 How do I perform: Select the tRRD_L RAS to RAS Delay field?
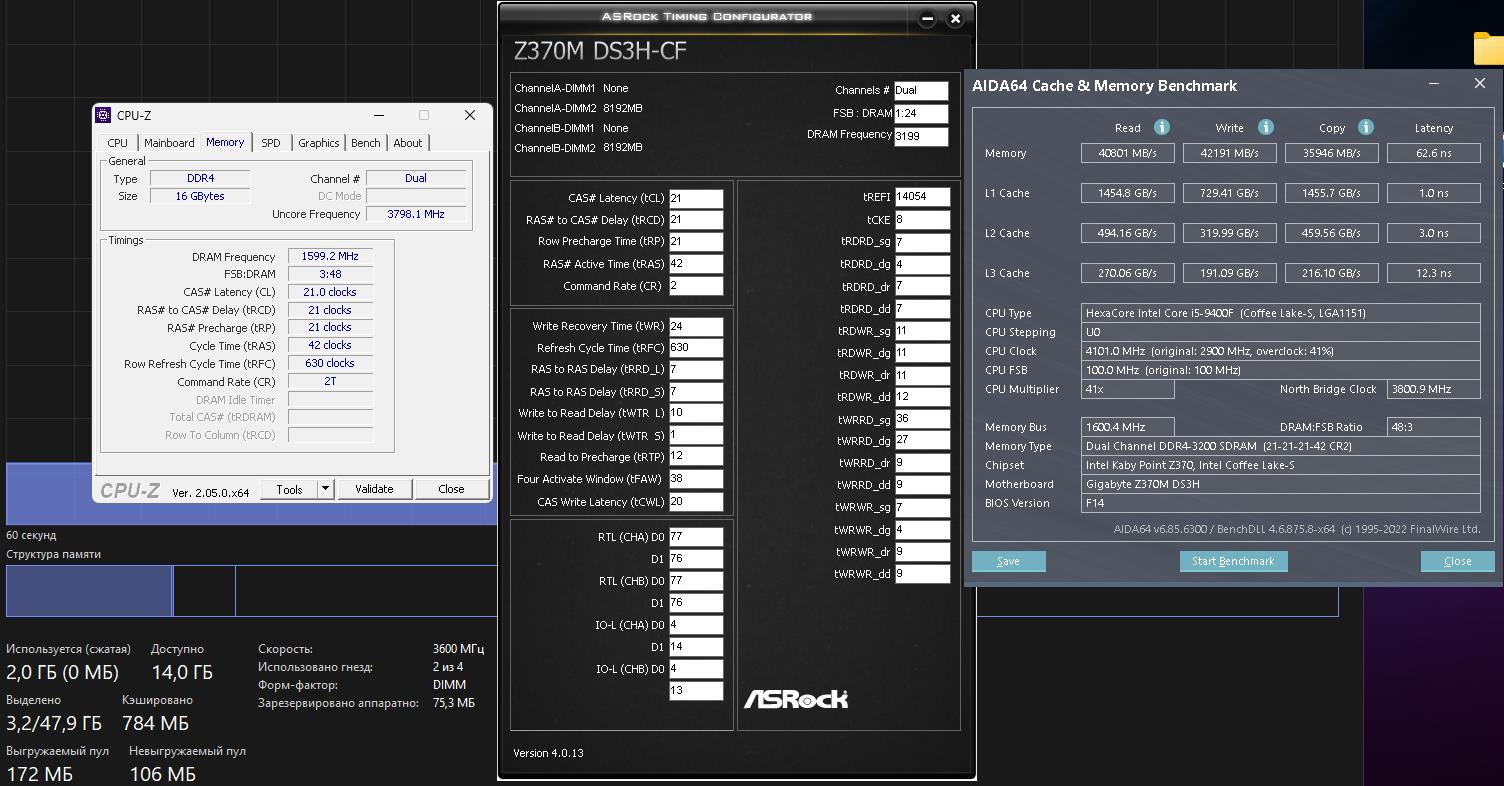click(x=696, y=370)
